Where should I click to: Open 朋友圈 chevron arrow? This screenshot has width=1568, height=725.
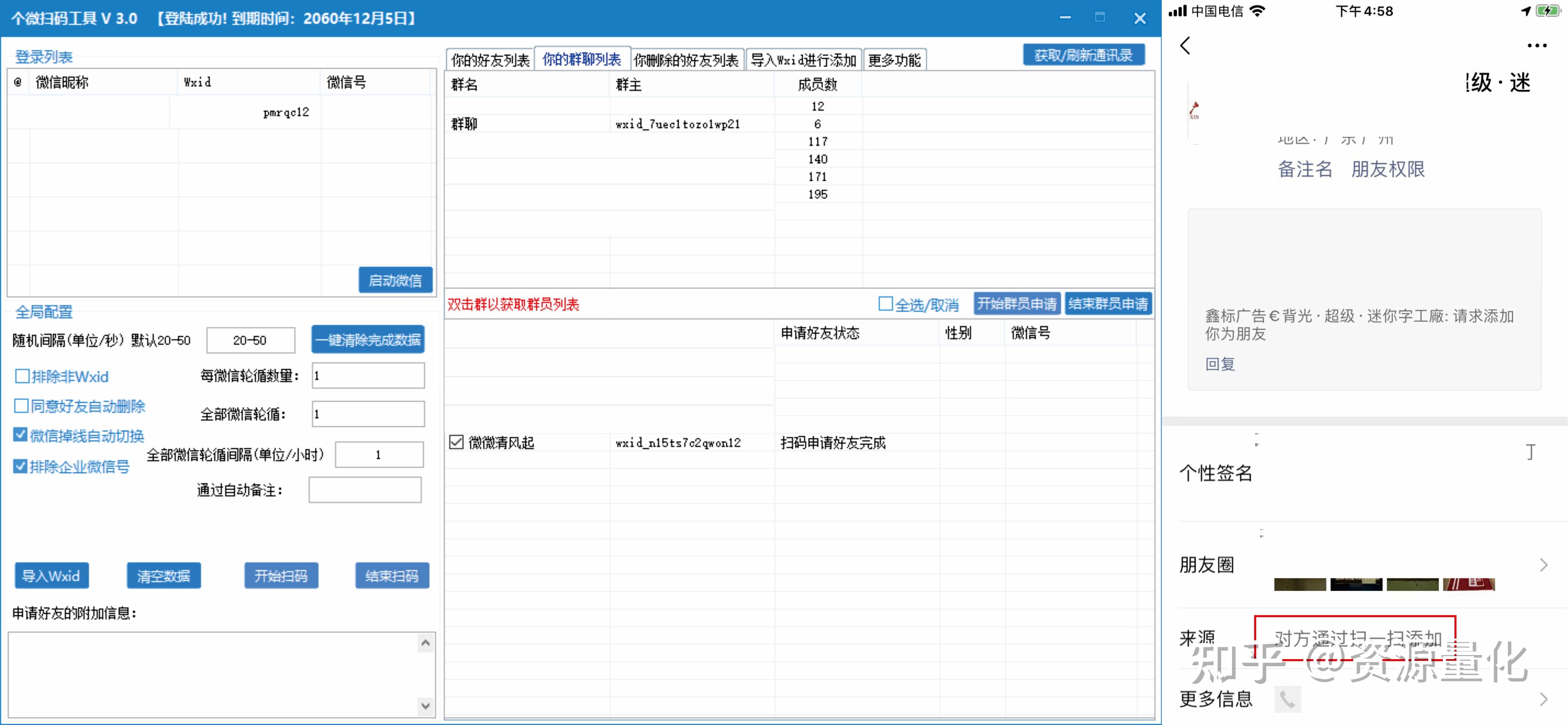[1543, 565]
